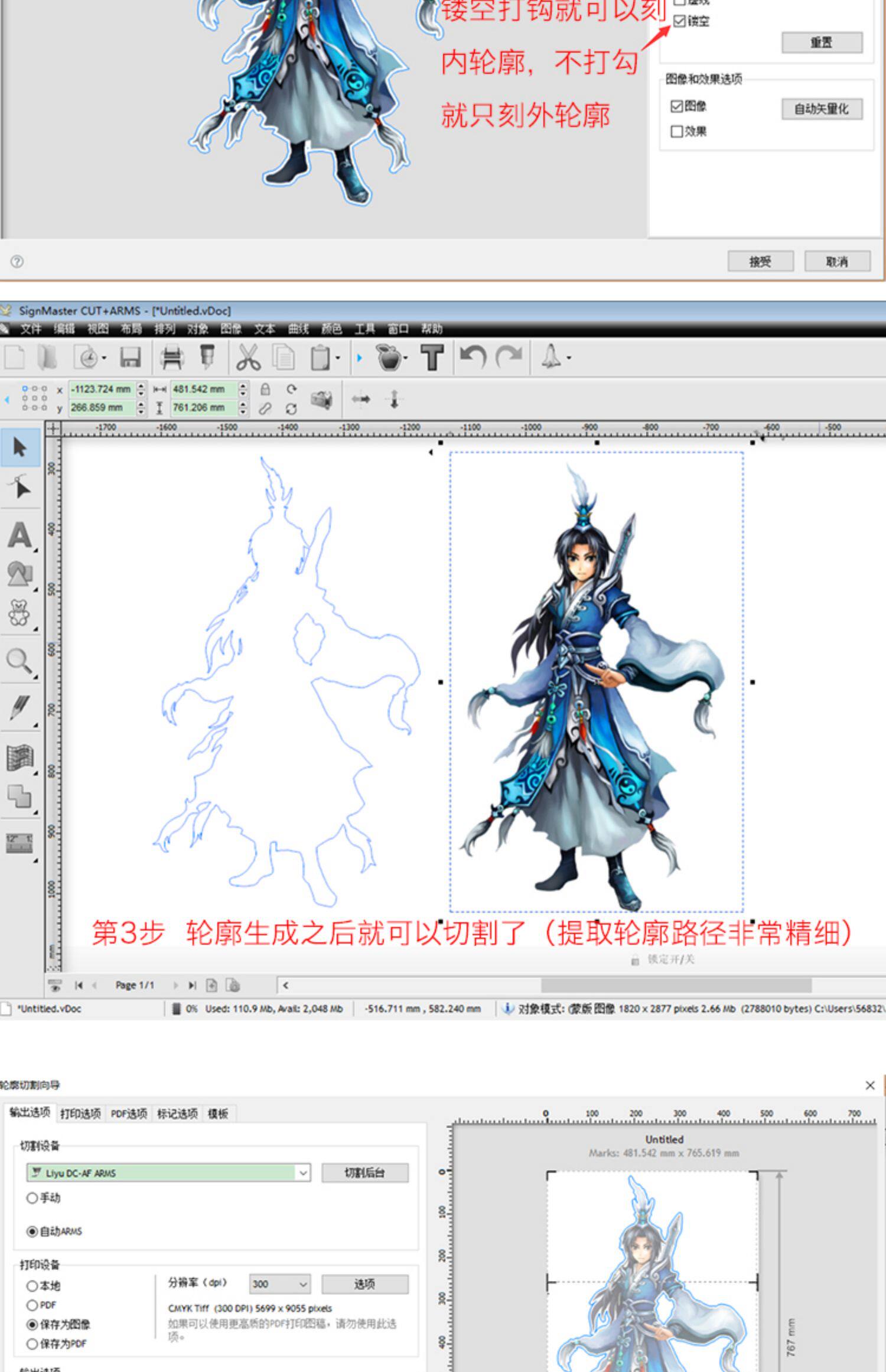Click the 自动矢量化 button
Image resolution: width=886 pixels, height=1372 pixels.
[822, 109]
